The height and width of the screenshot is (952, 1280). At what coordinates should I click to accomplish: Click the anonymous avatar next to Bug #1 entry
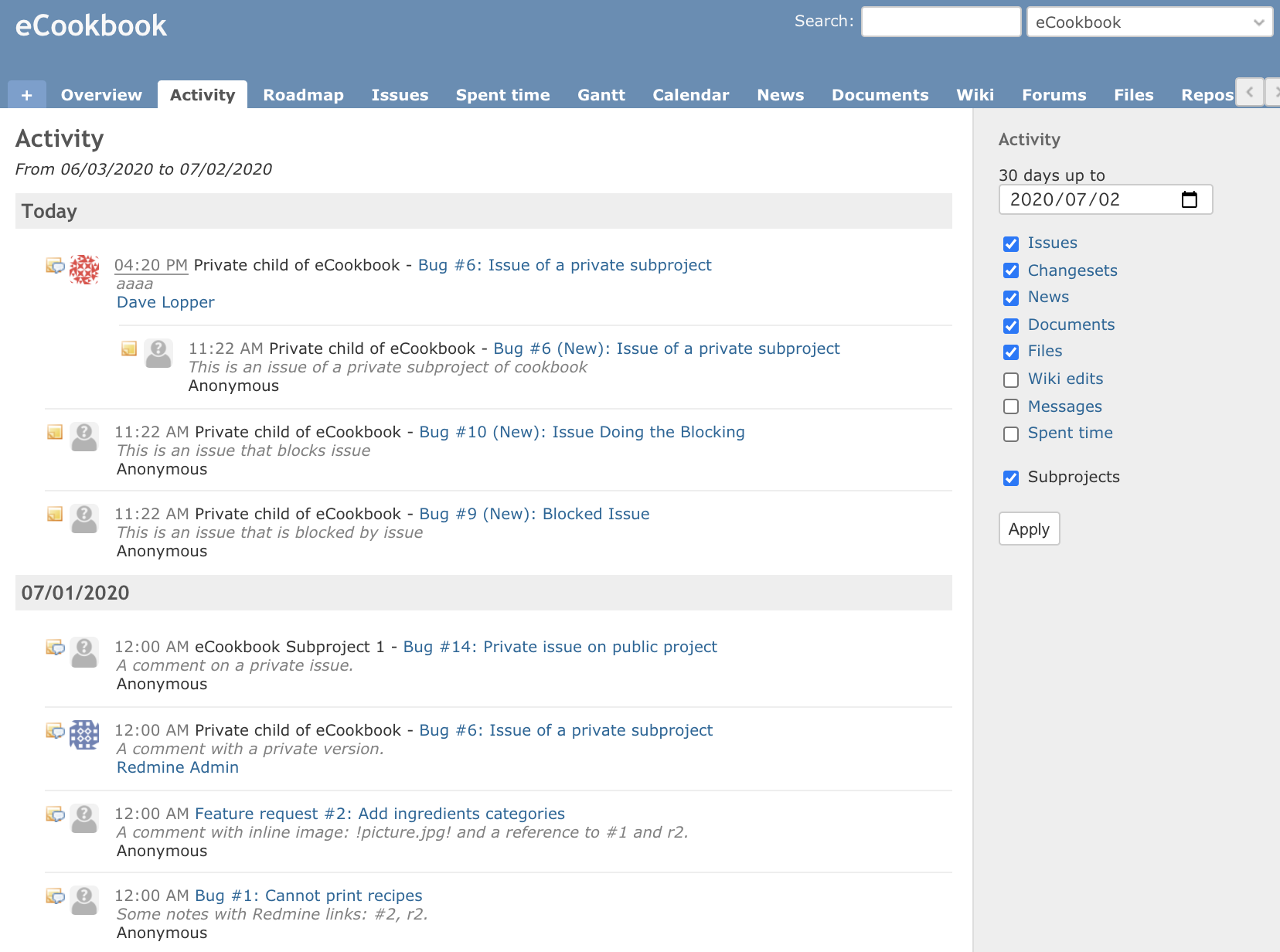(x=84, y=900)
